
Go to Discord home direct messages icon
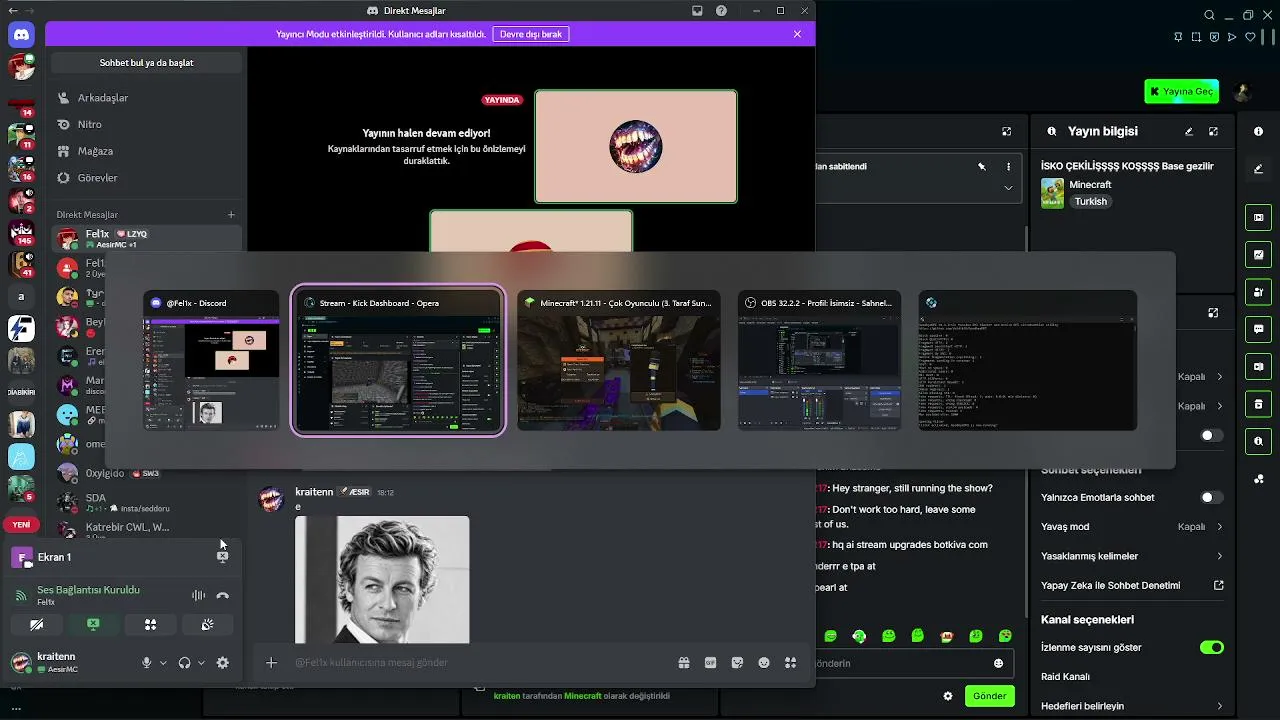coord(21,36)
